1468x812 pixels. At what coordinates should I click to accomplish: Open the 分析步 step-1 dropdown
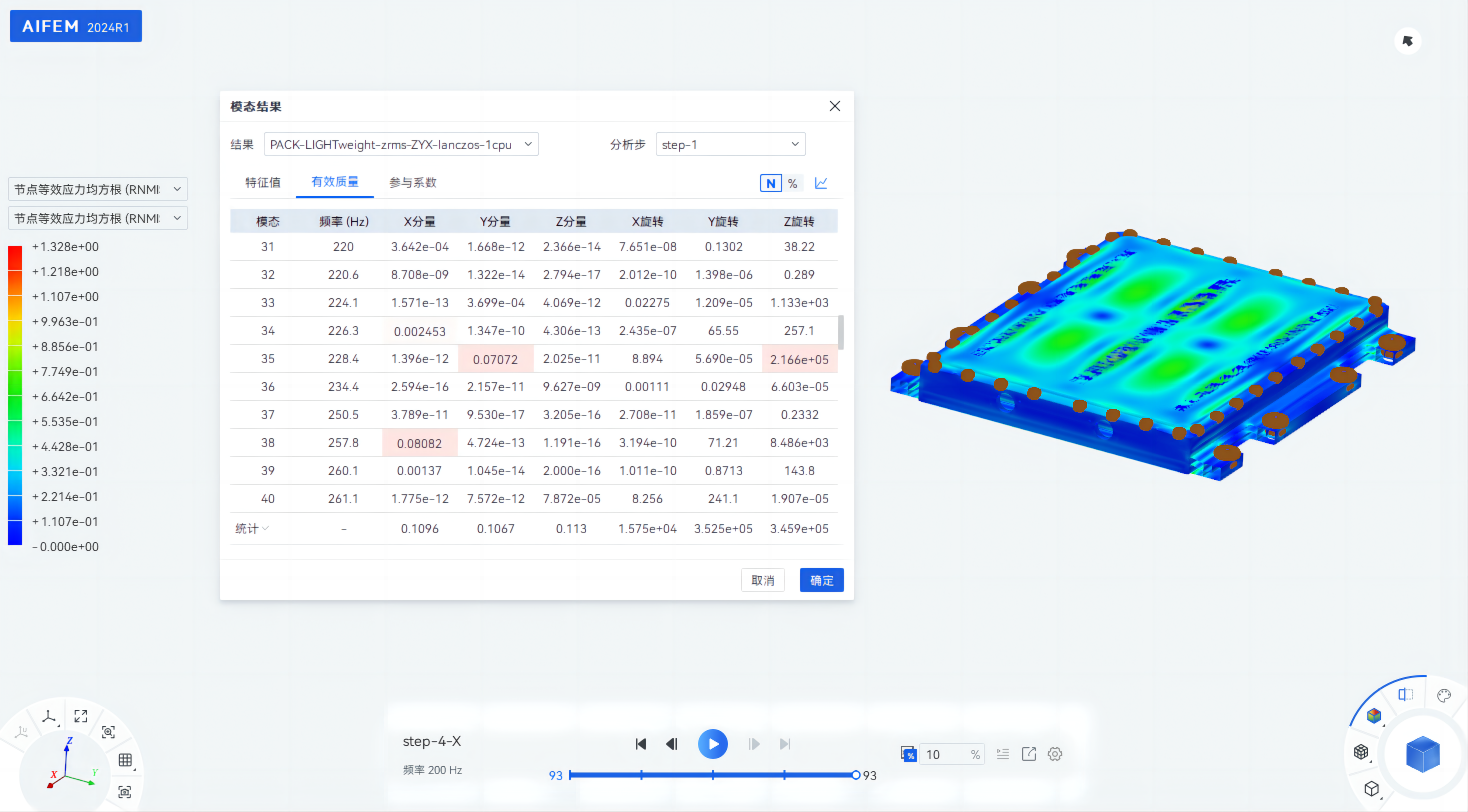coord(731,144)
